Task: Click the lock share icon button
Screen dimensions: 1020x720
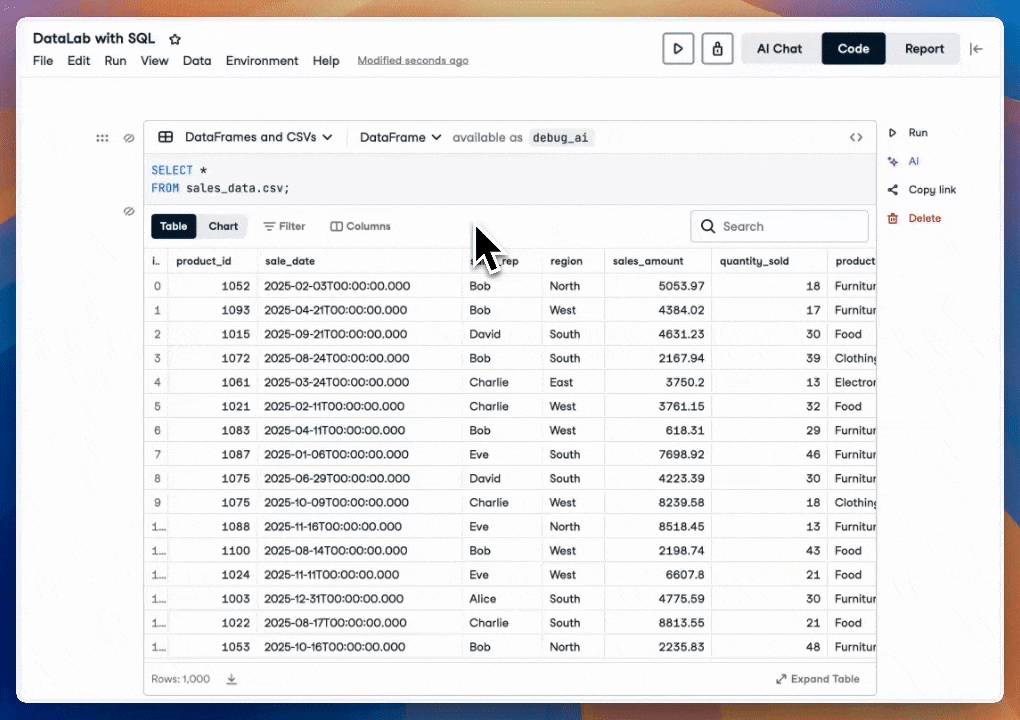Action: pos(718,49)
